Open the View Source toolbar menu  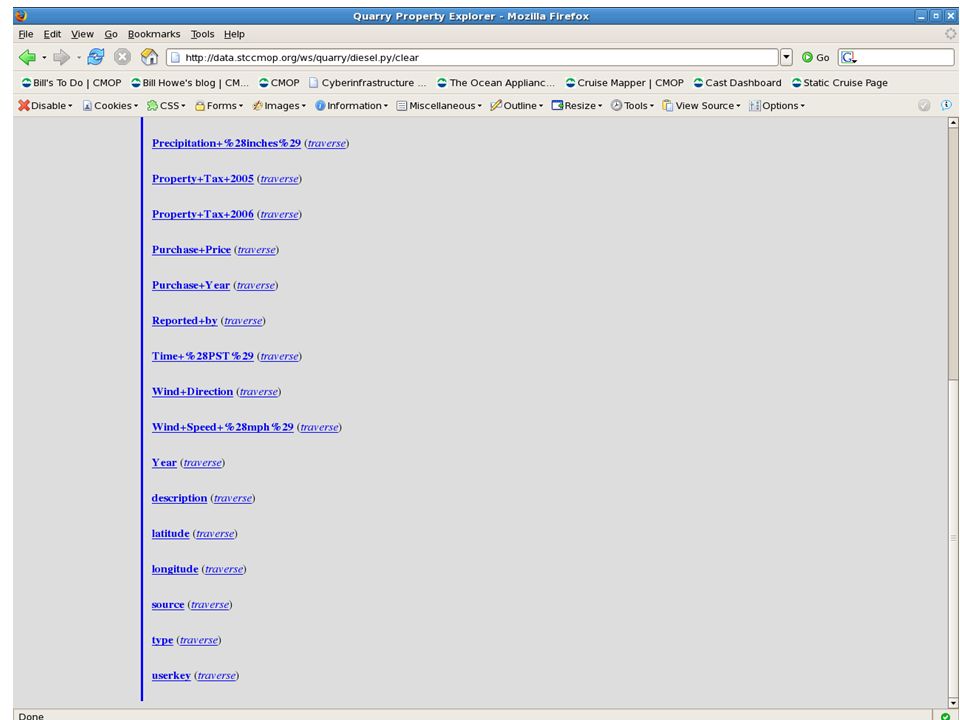(x=702, y=105)
